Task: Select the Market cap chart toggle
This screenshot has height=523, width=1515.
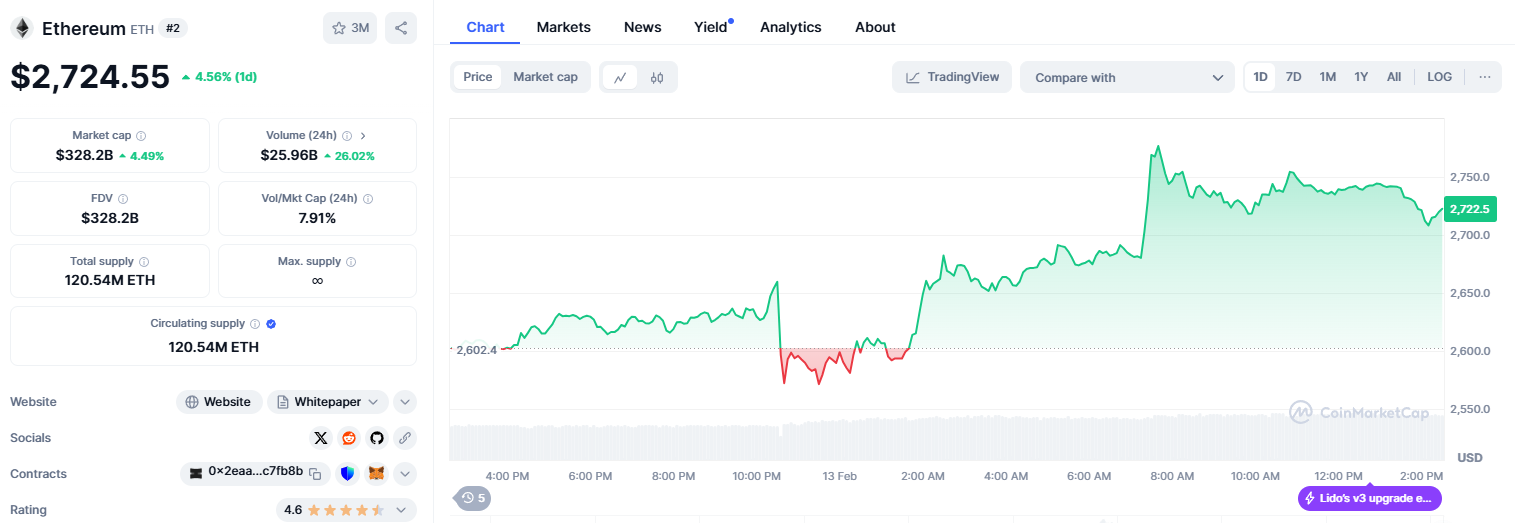Action: pyautogui.click(x=545, y=77)
